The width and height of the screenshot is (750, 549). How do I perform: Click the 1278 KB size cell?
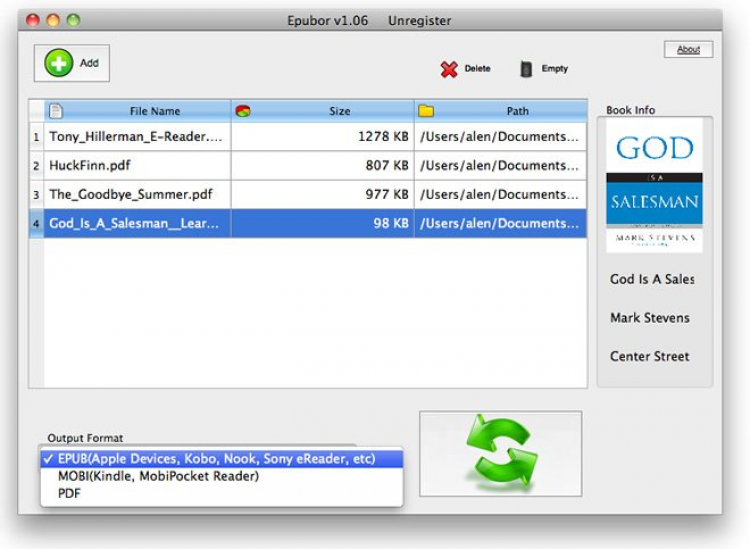tap(322, 137)
